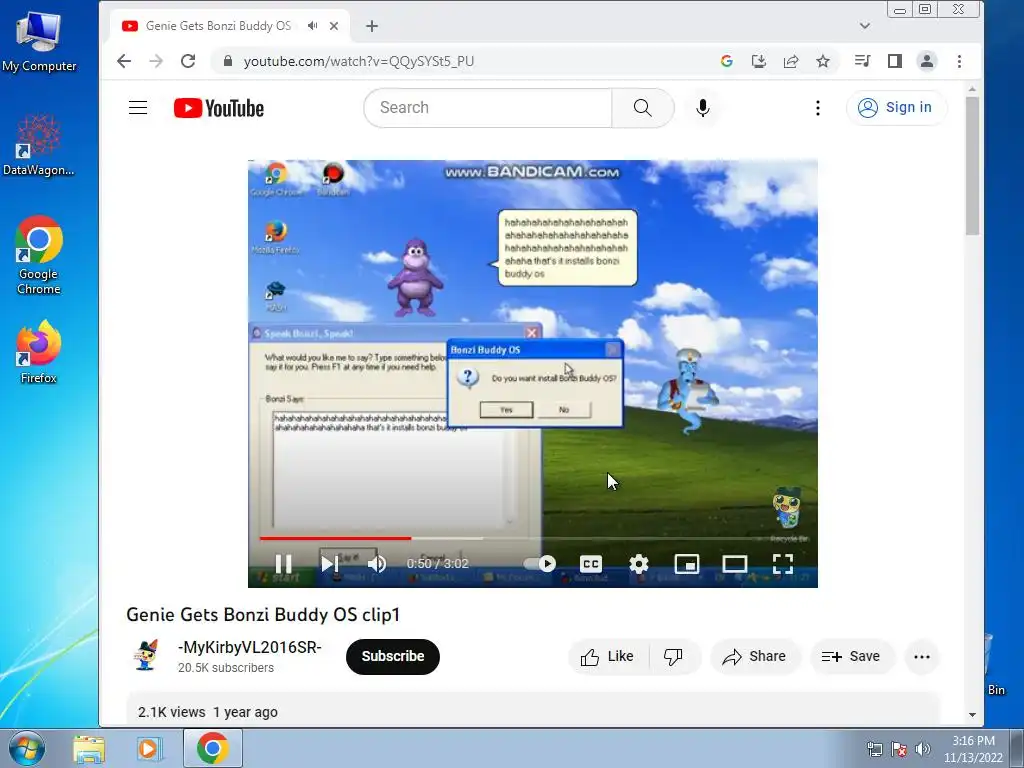Image resolution: width=1024 pixels, height=768 pixels.
Task: Open the channel avatar image
Action: point(146,655)
